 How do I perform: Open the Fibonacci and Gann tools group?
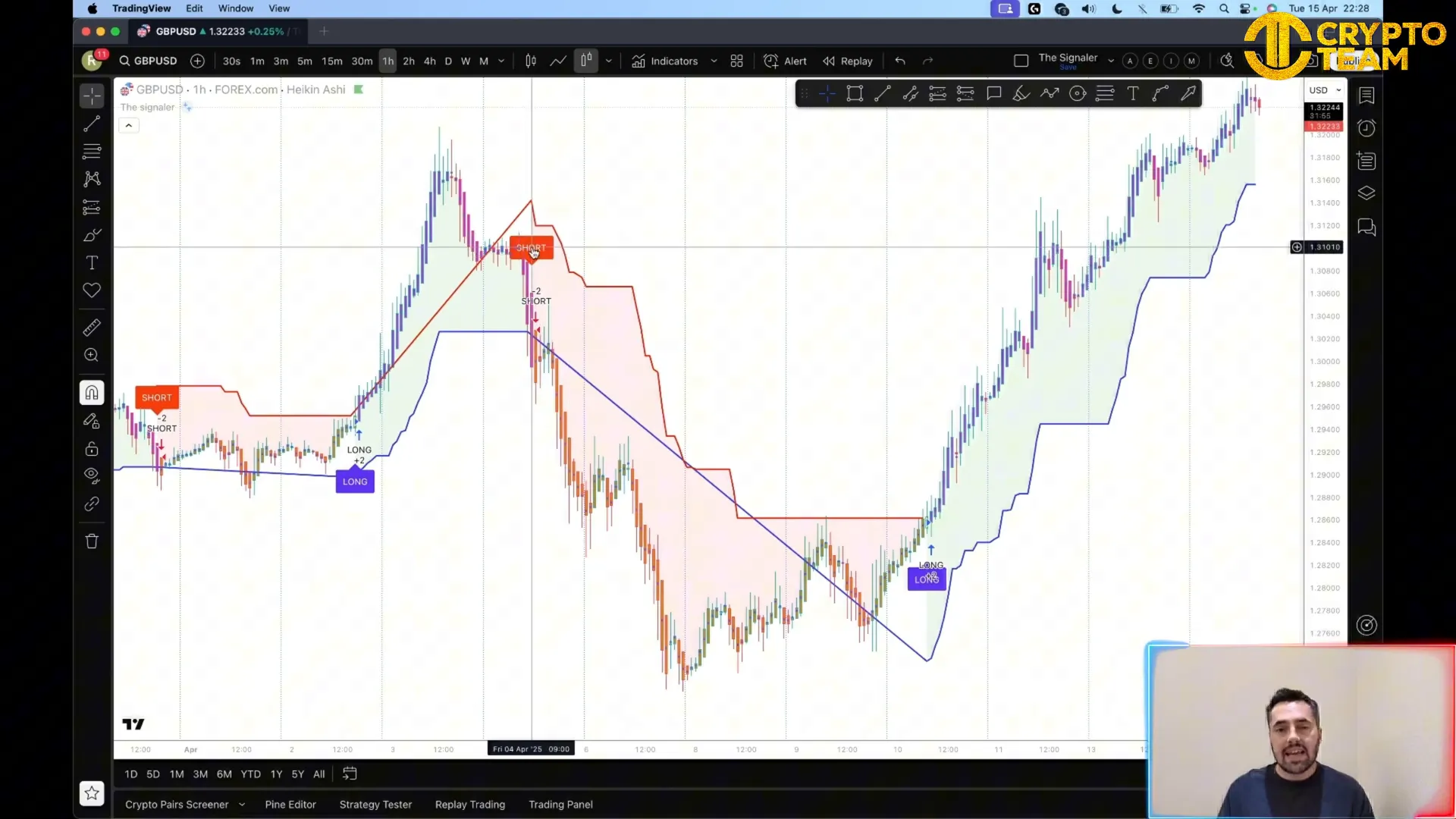click(92, 152)
